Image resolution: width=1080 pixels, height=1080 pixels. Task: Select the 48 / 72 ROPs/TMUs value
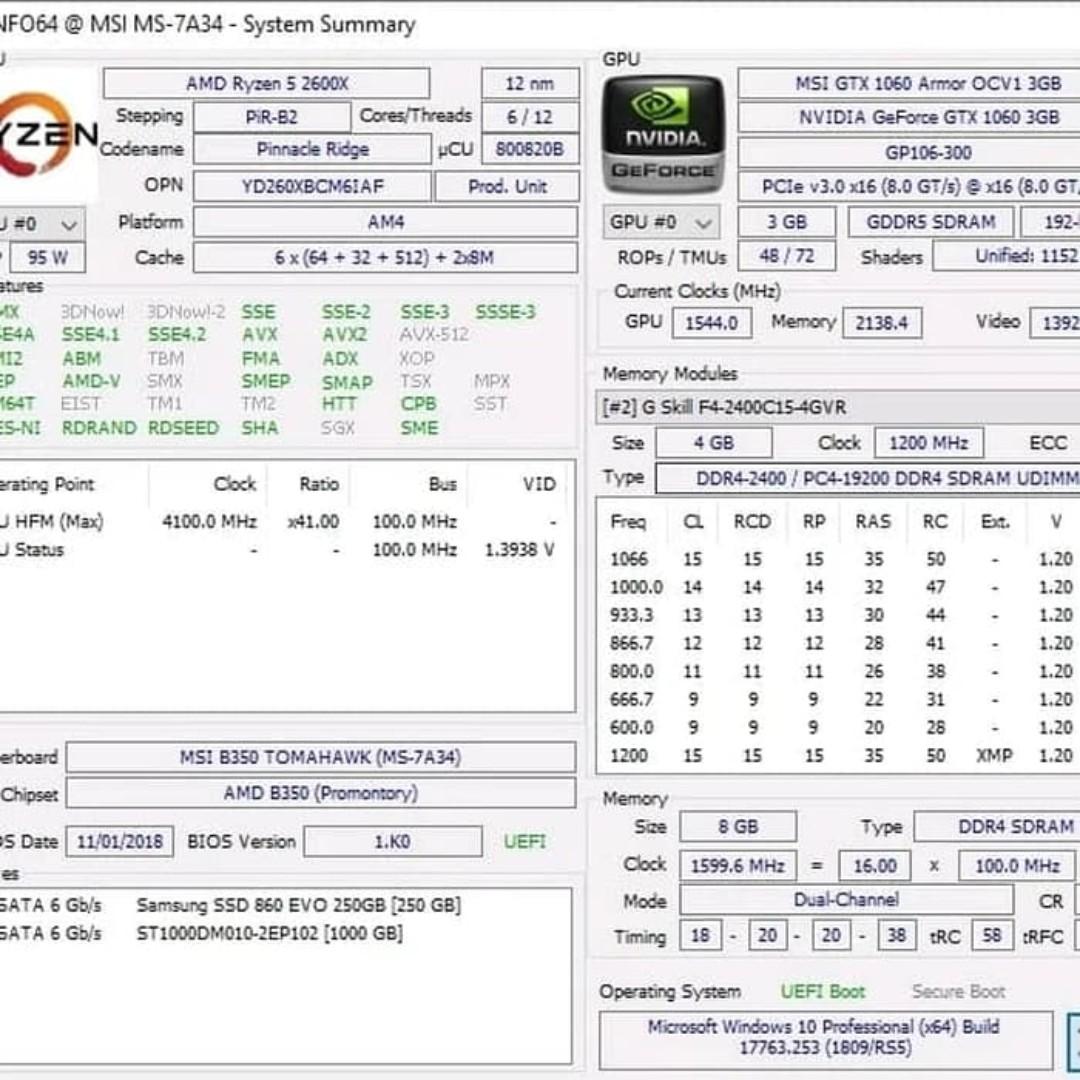787,257
